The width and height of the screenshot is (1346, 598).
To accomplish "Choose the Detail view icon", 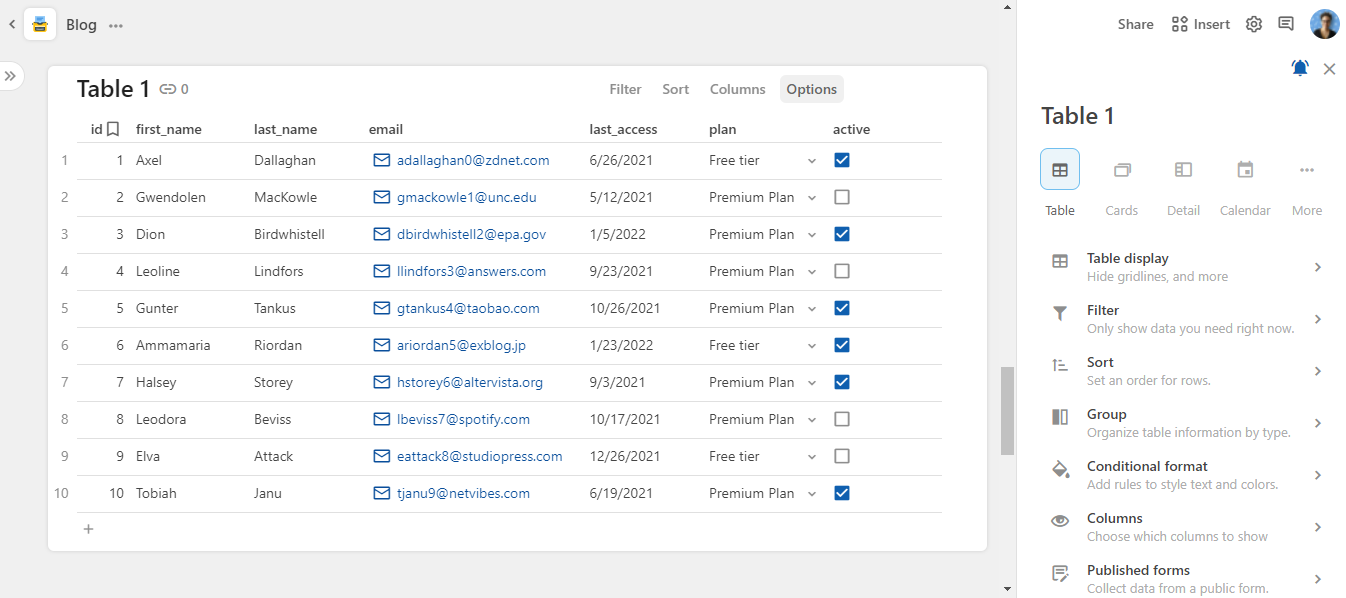I will (1183, 170).
